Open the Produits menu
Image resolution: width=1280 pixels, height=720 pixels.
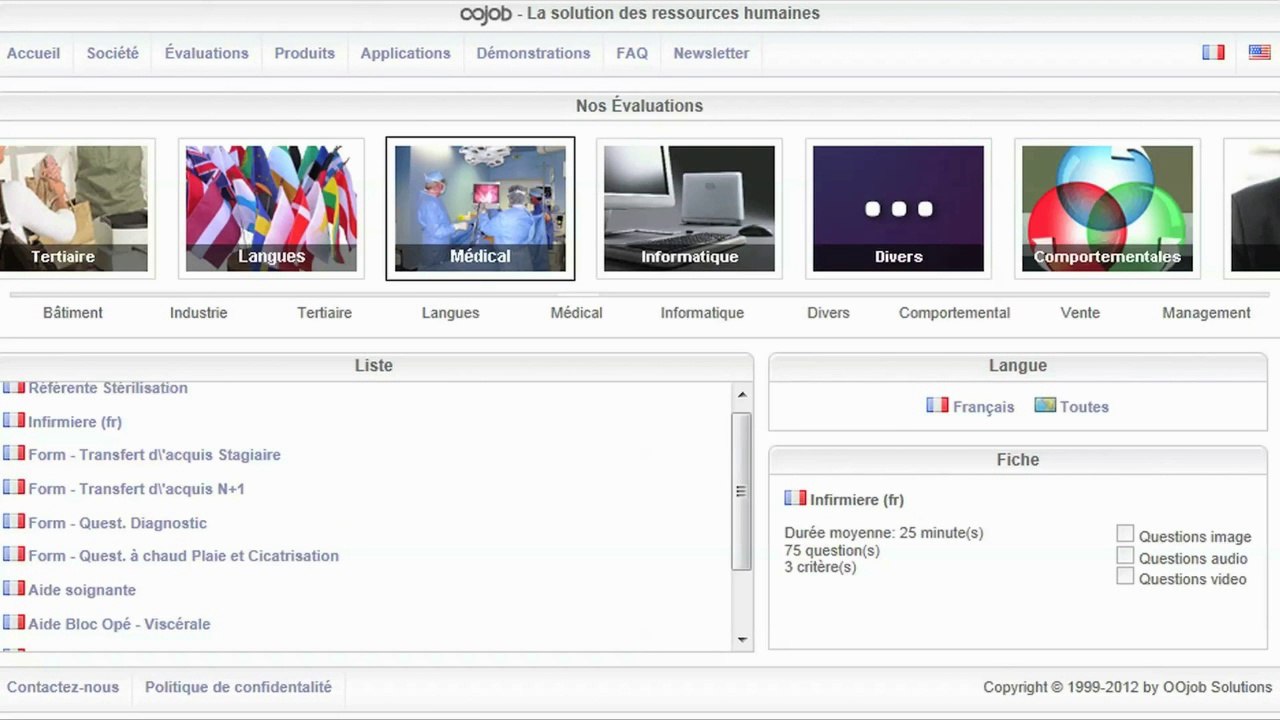(304, 53)
